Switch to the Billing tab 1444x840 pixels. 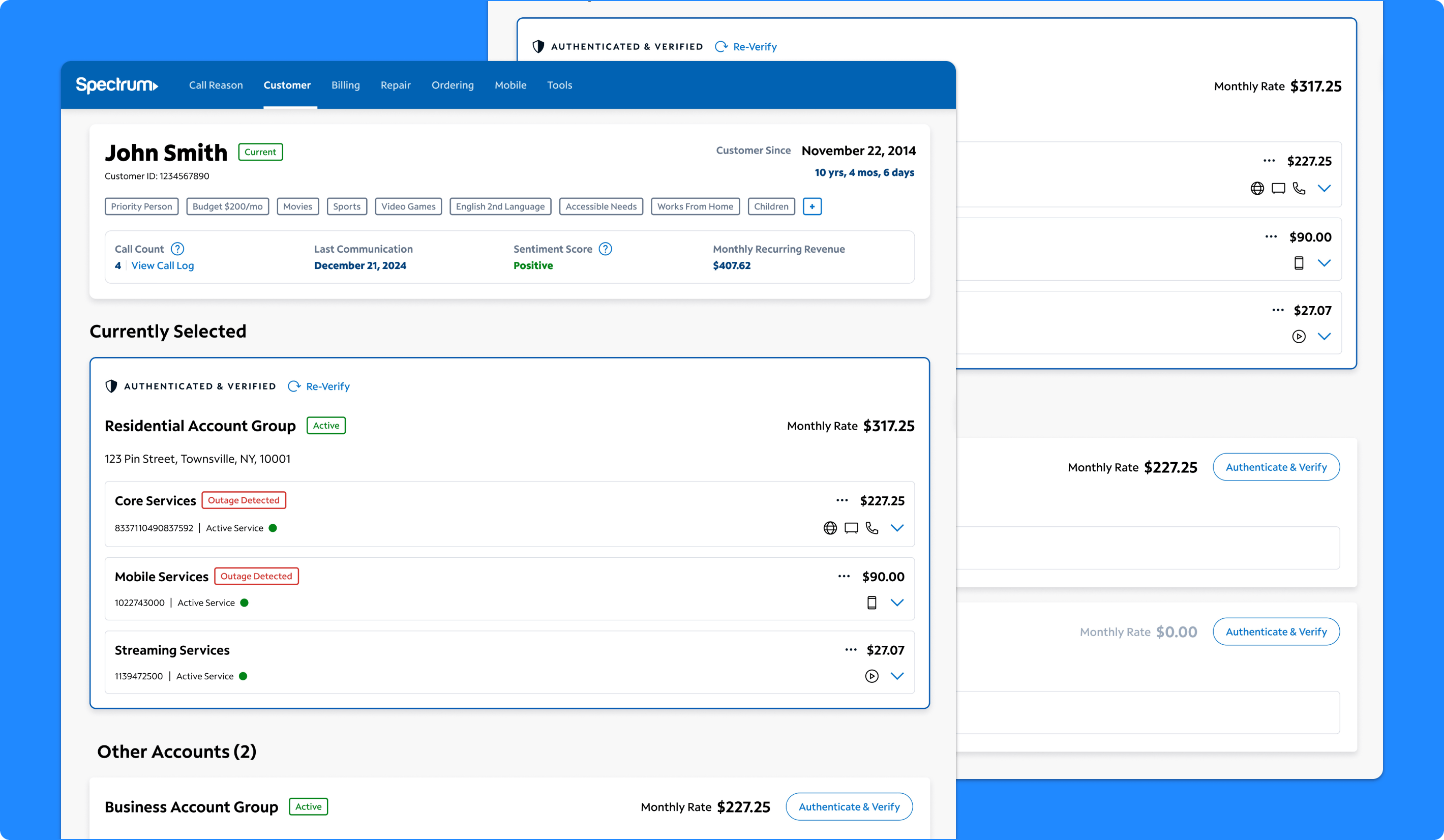tap(346, 85)
